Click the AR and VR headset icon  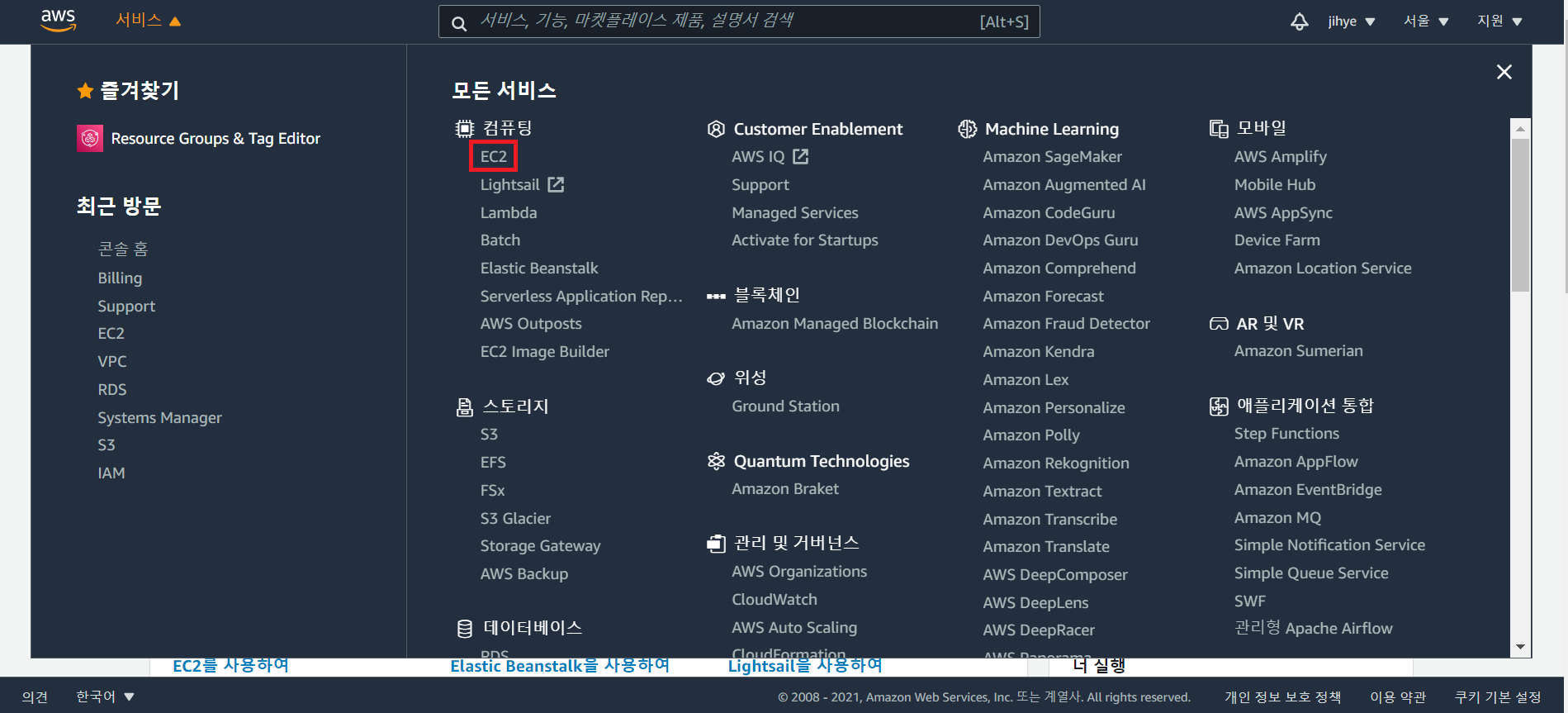pyautogui.click(x=1219, y=324)
